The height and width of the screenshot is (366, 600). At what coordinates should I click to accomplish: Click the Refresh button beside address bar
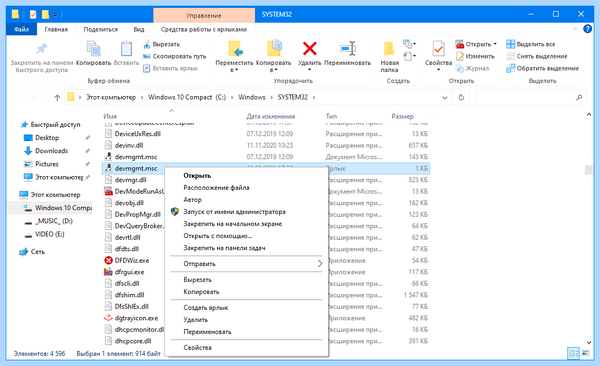[x=461, y=97]
